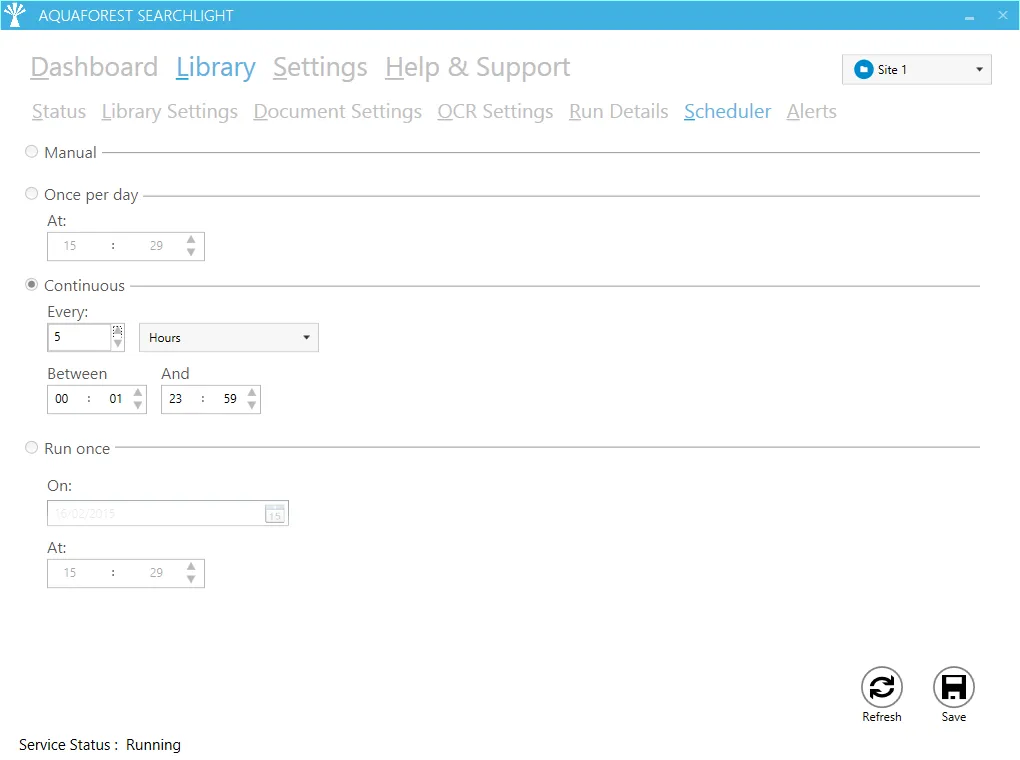Image resolution: width=1020 pixels, height=760 pixels.
Task: Click the And hour field showing 23
Action: pos(176,399)
